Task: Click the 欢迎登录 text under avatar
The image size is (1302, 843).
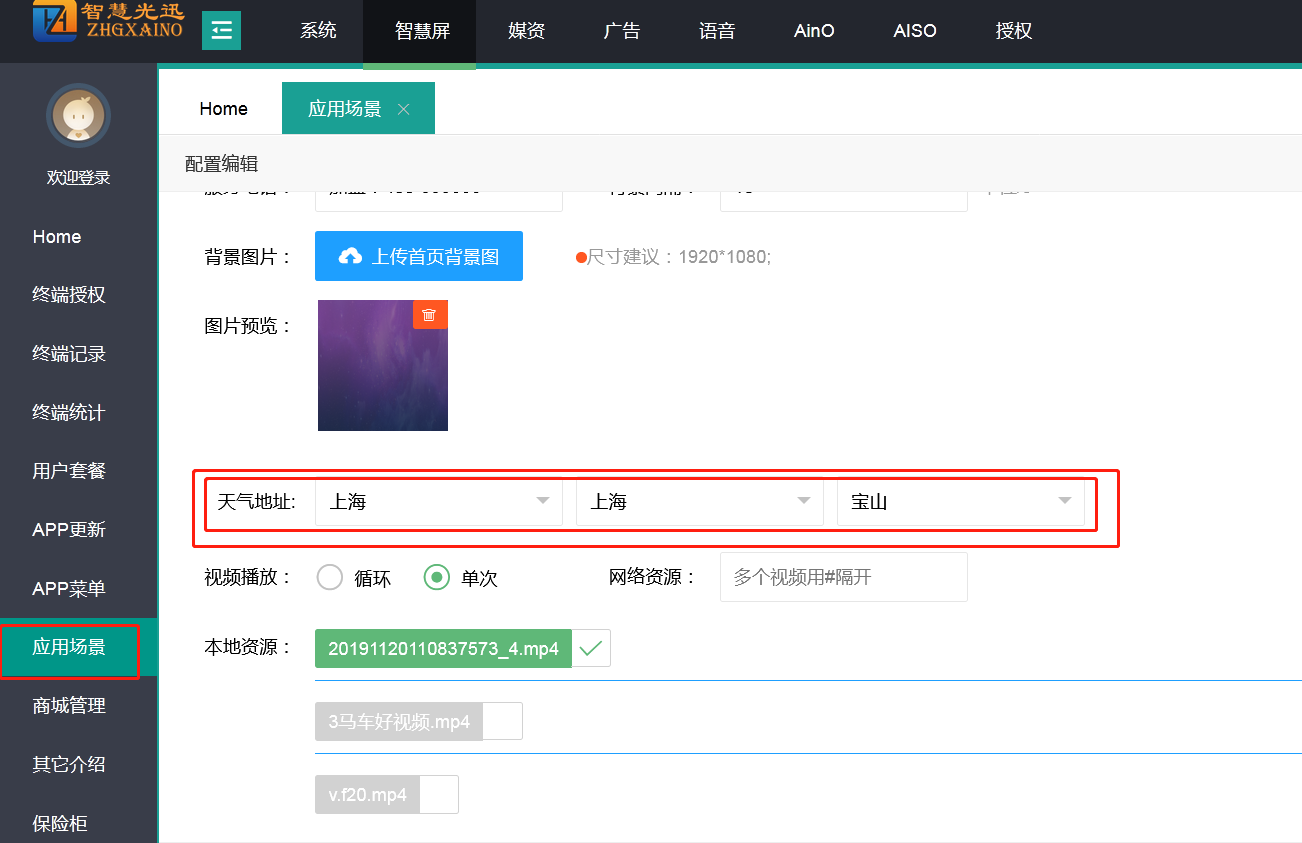Action: click(x=78, y=178)
